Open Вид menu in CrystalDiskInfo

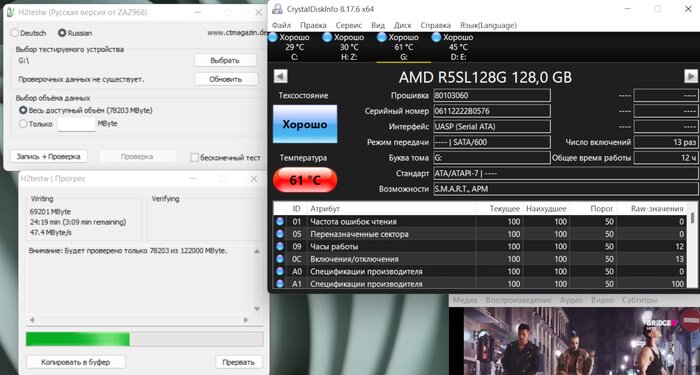click(378, 25)
